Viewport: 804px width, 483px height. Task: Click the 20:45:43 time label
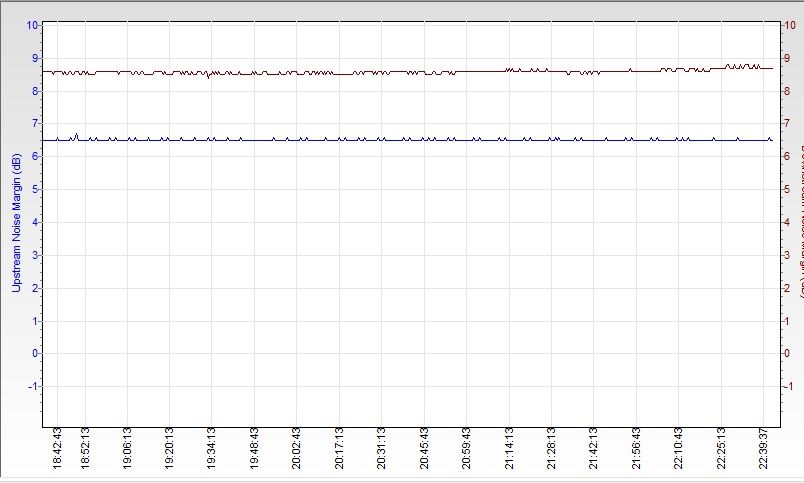point(424,448)
